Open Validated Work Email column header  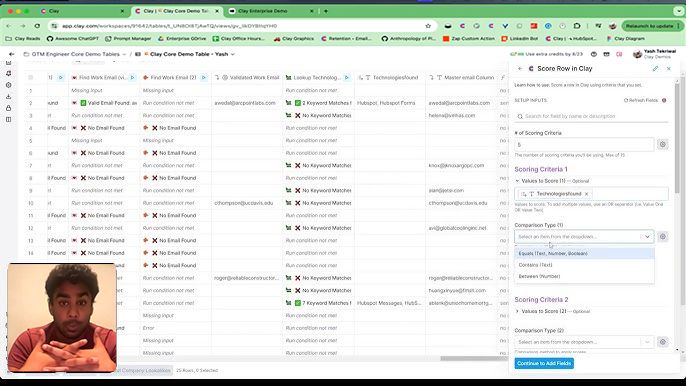pos(247,77)
